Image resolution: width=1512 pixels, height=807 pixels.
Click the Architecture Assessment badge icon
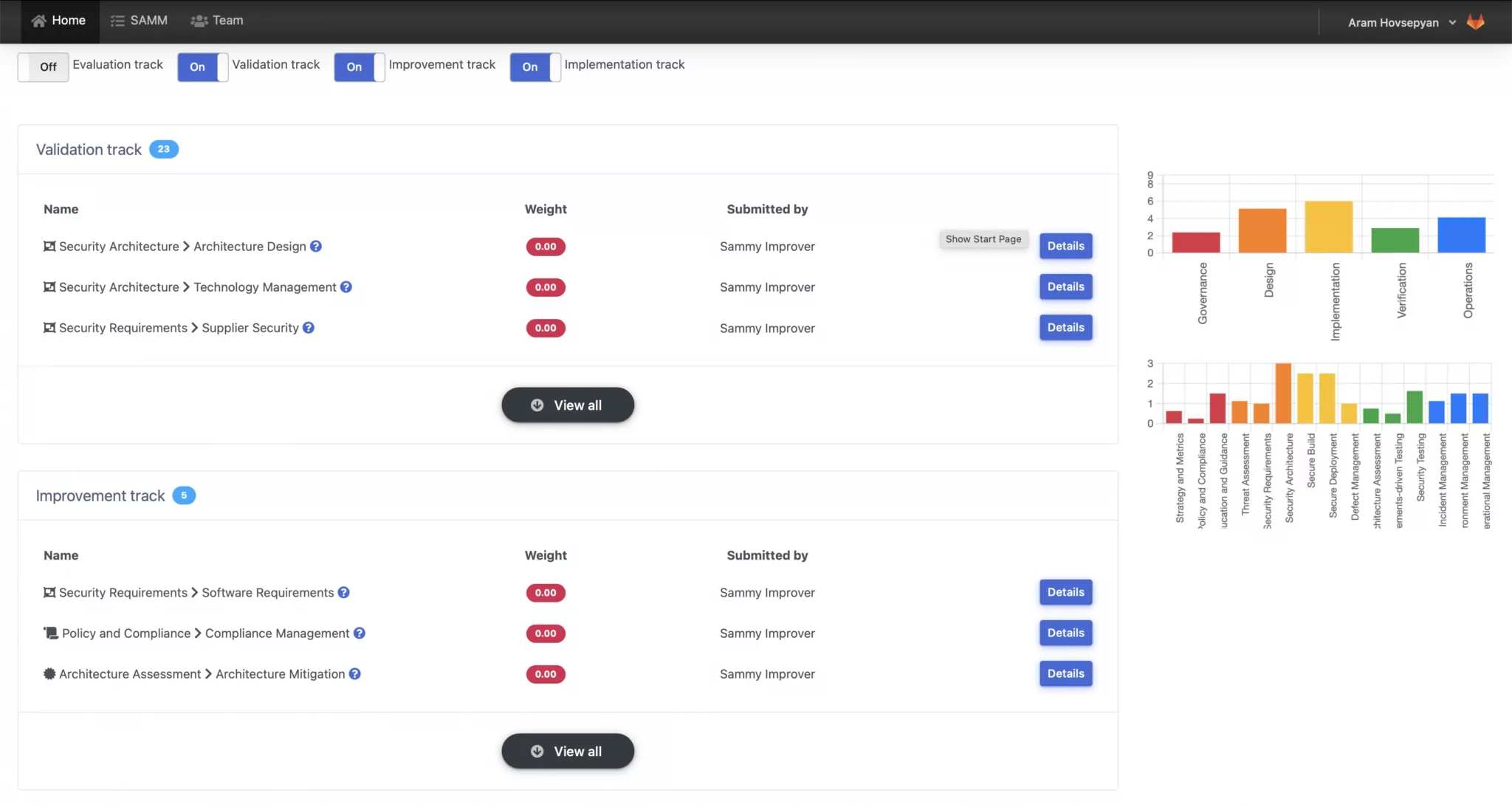tap(49, 674)
